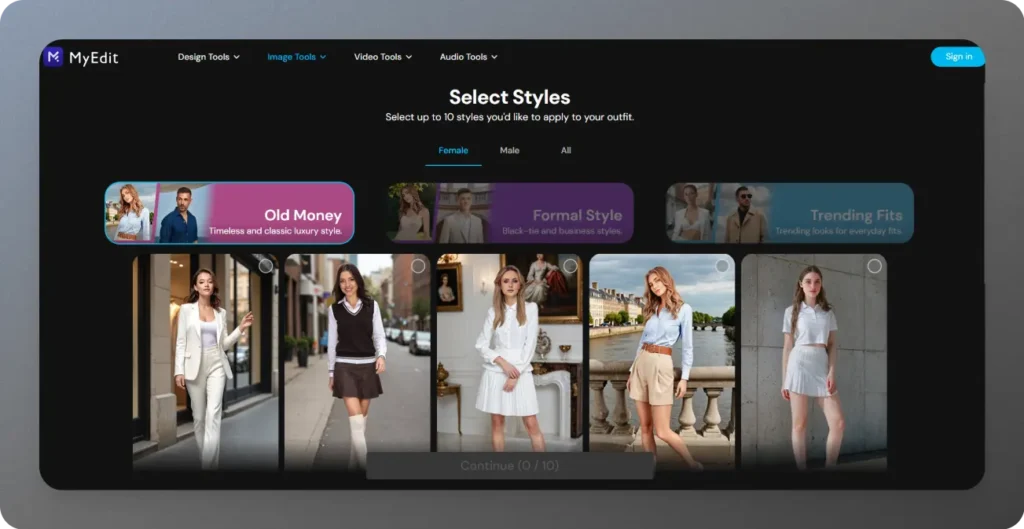Viewport: 1024px width, 529px height.
Task: Choose the Trending Fits category
Action: [790, 213]
